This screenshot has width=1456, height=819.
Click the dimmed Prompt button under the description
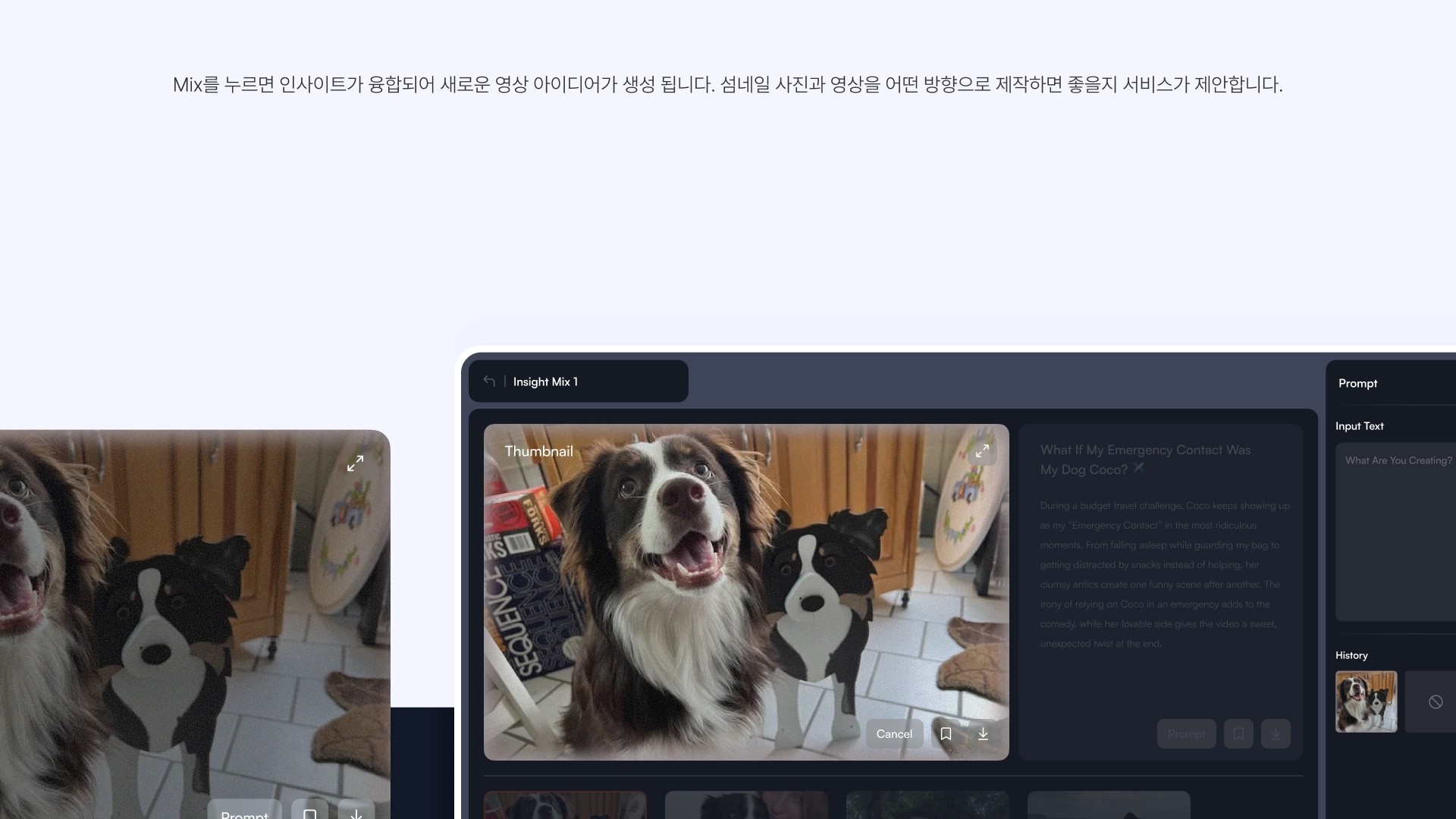click(1186, 734)
